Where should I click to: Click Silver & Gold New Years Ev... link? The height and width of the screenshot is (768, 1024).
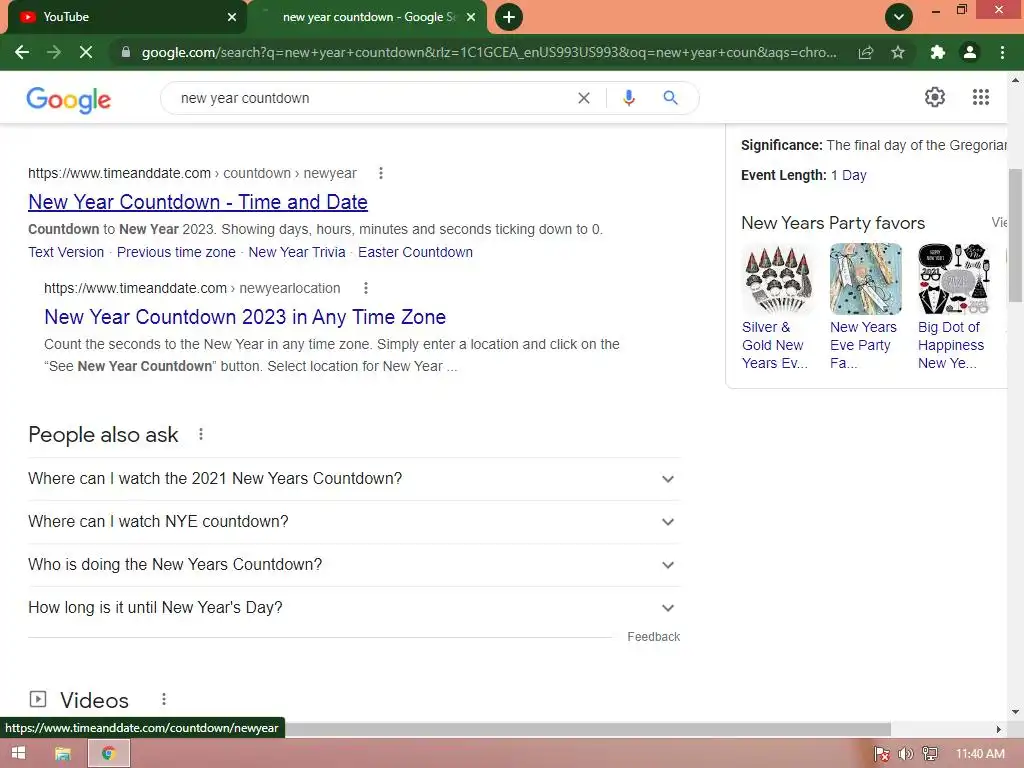775,345
